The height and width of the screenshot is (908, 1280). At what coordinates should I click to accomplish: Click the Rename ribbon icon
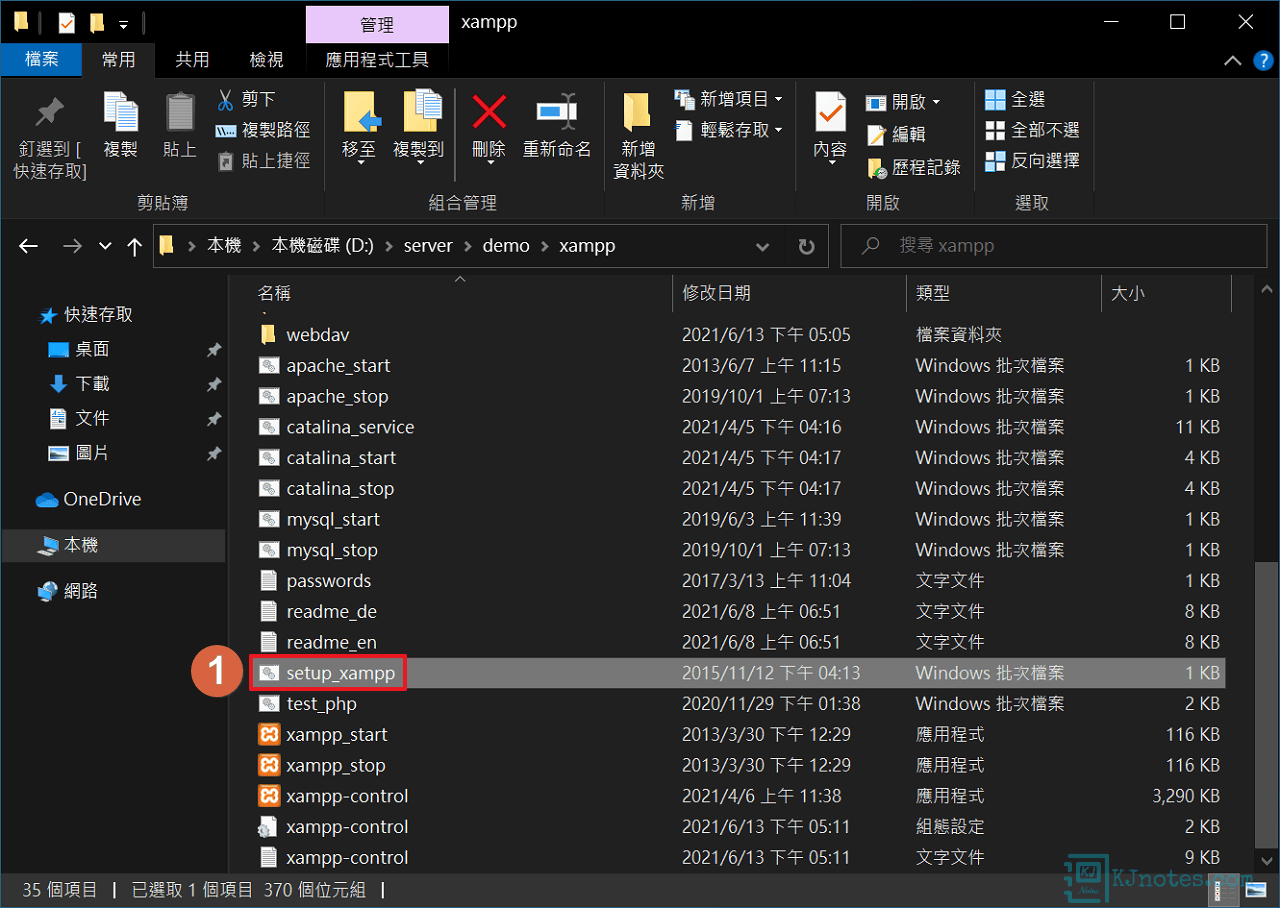tap(556, 111)
